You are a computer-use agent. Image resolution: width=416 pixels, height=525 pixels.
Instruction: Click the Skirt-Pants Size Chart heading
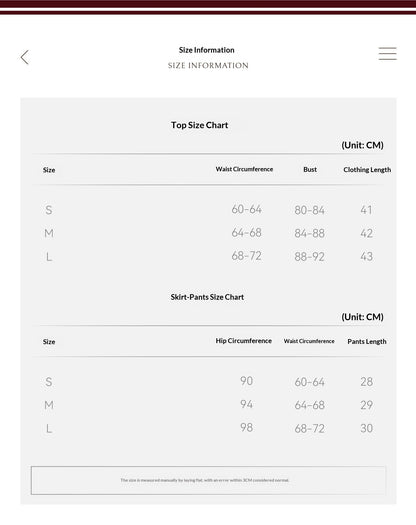[207, 297]
